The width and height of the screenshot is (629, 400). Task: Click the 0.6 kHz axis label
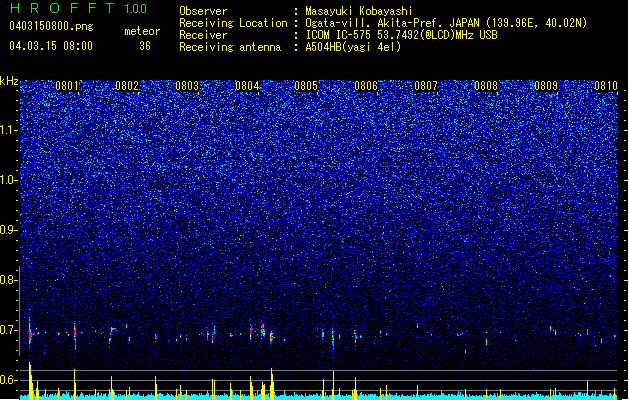click(x=8, y=380)
